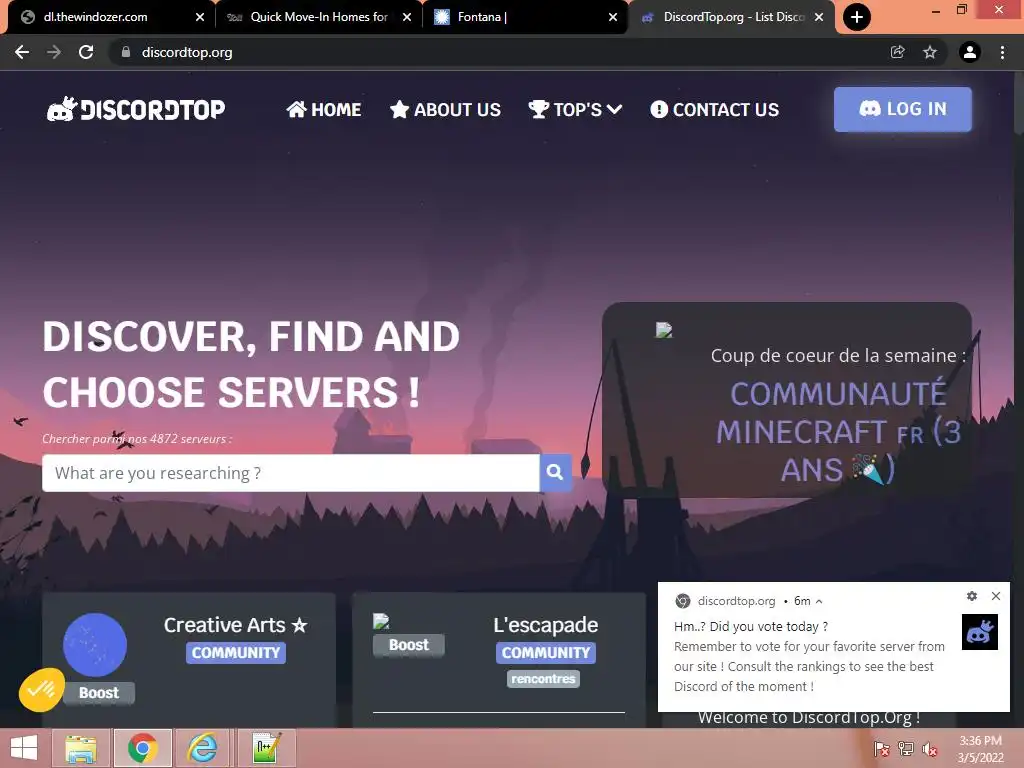Click the Boost badge under Creative Arts avatar
This screenshot has width=1024, height=768.
pyautogui.click(x=99, y=693)
